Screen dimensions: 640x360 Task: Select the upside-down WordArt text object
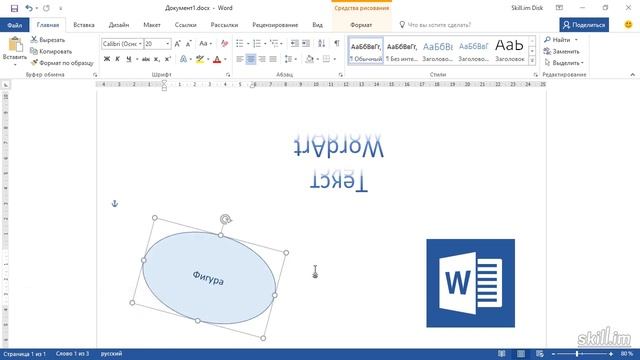pos(338,162)
